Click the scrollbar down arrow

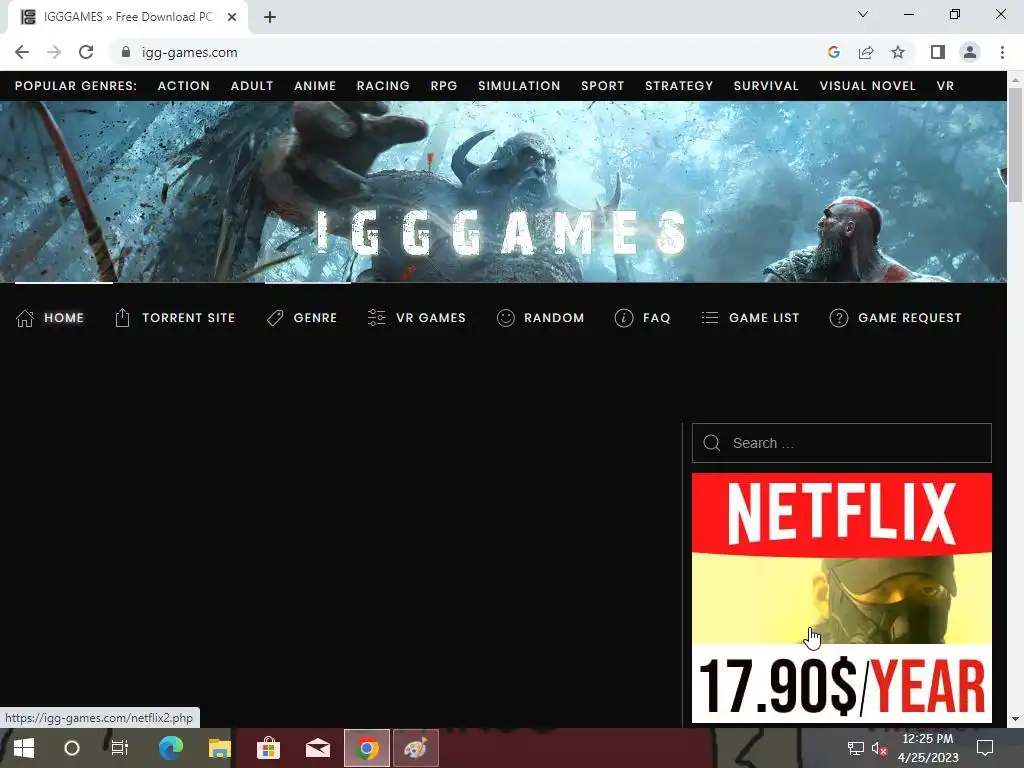[1015, 719]
